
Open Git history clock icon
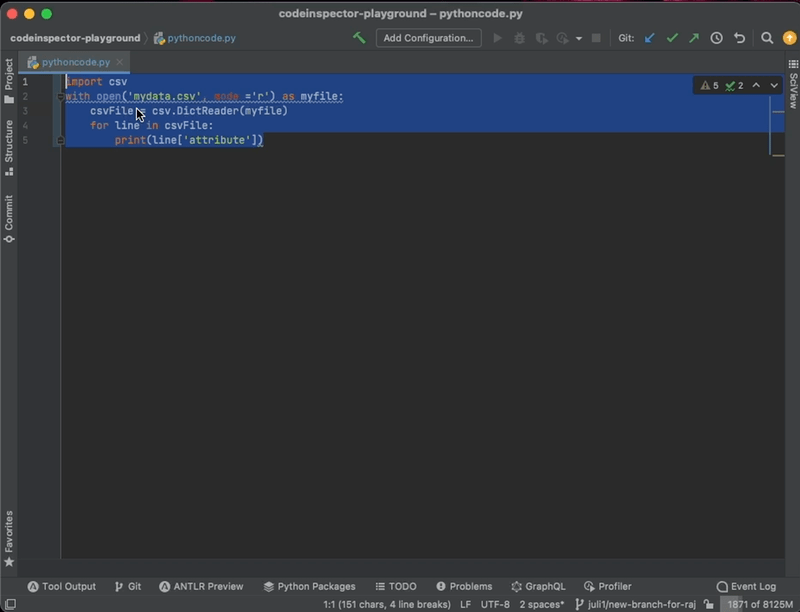pos(716,38)
